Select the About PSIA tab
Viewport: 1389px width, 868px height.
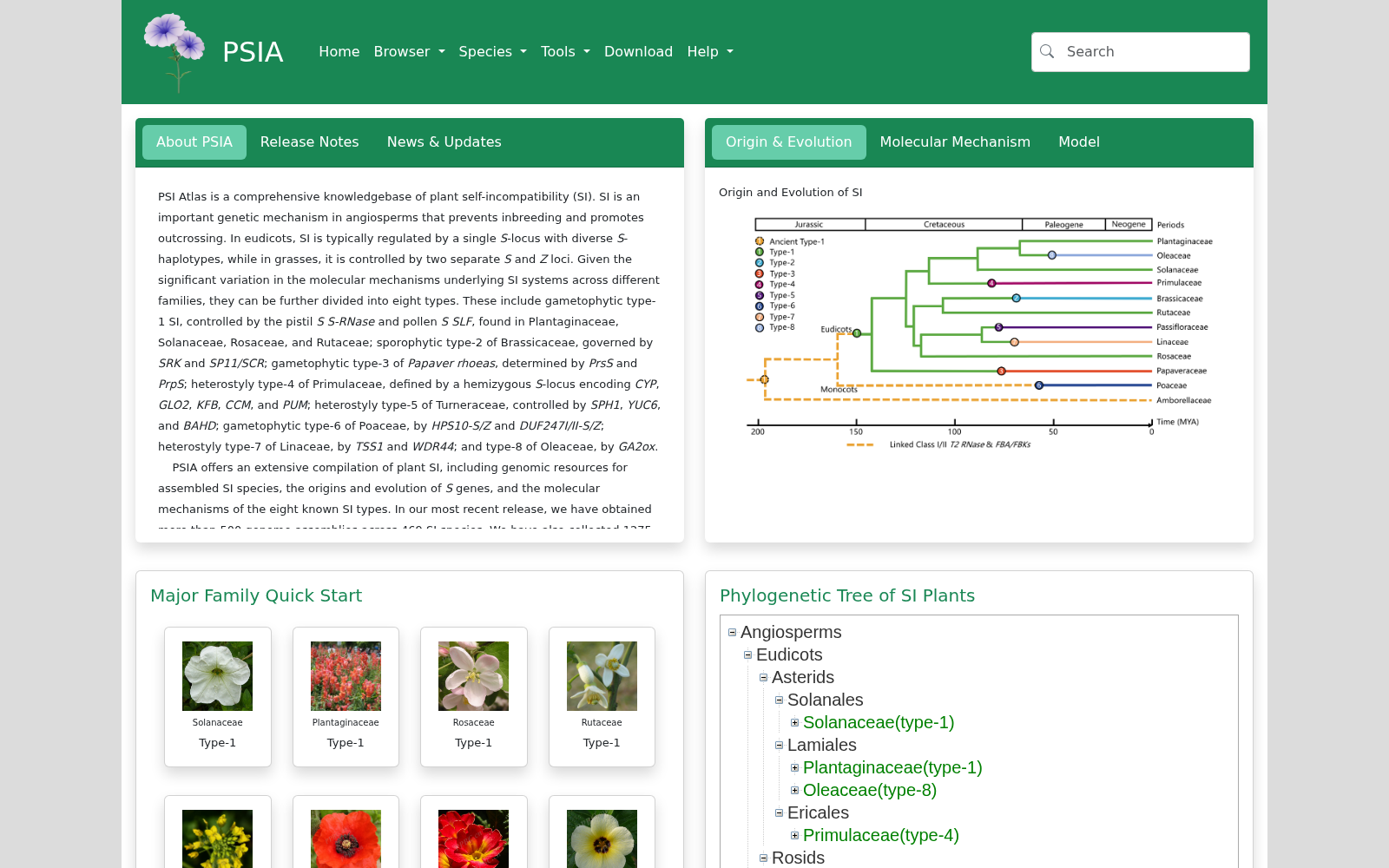tap(194, 142)
